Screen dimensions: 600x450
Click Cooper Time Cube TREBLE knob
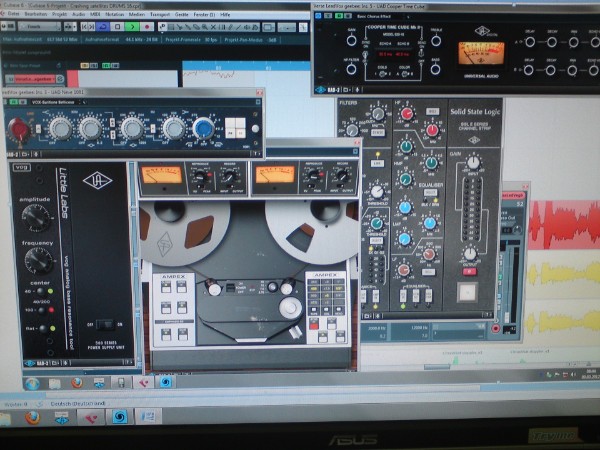[x=436, y=41]
